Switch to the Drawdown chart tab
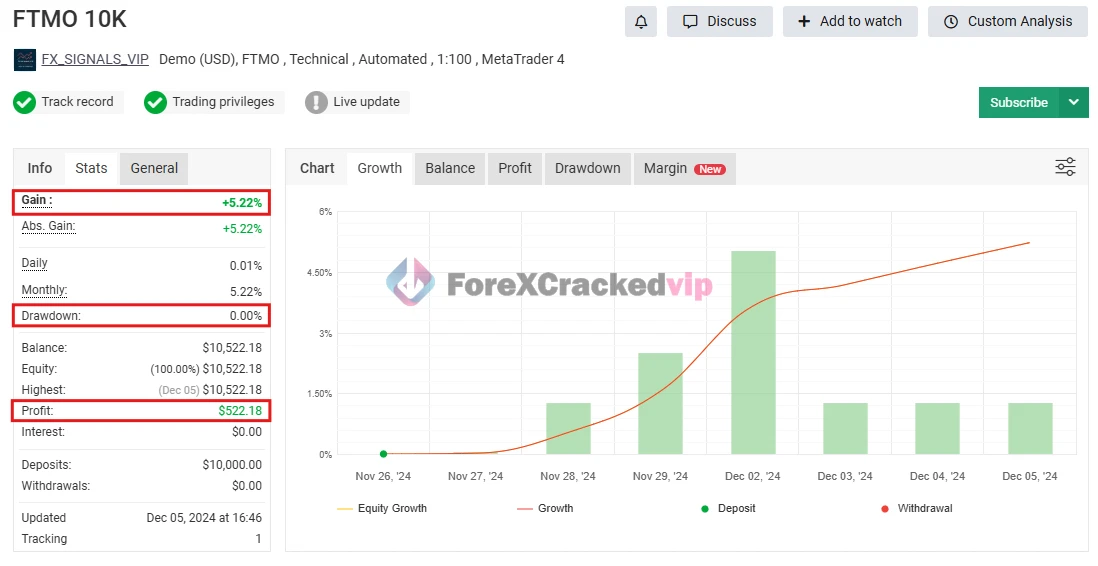 (x=587, y=168)
